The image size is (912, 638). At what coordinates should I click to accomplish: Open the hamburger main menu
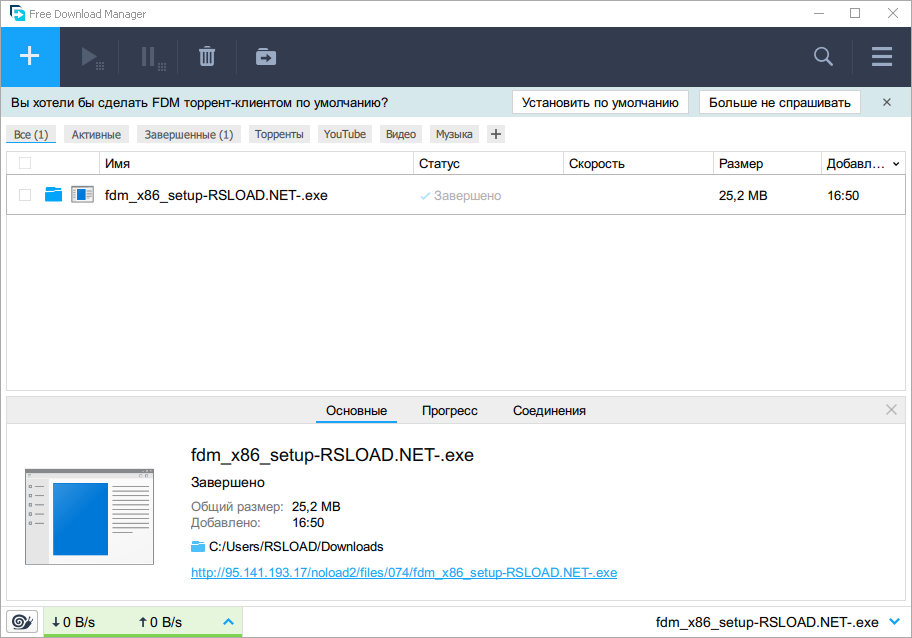tap(882, 56)
